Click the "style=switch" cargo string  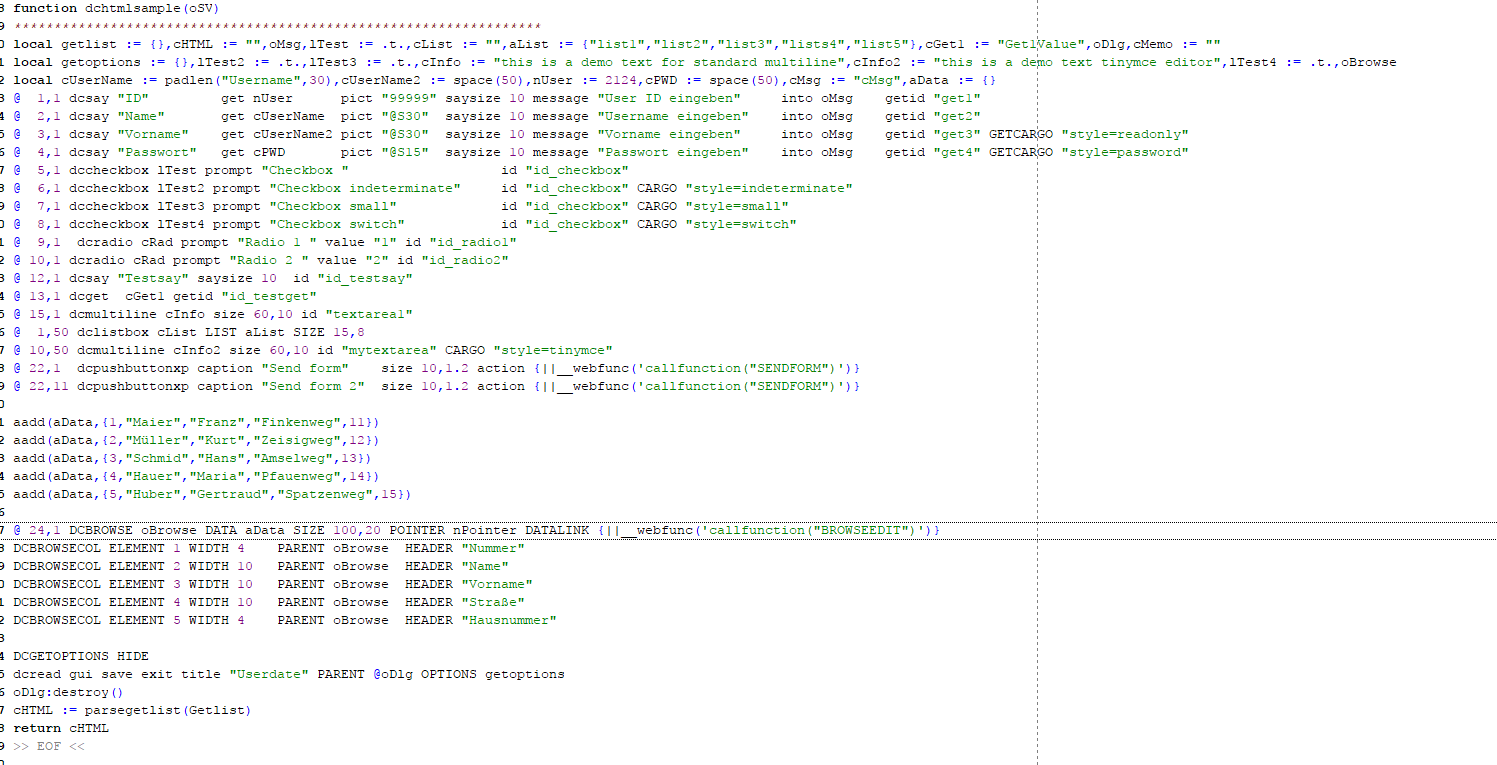pos(741,224)
